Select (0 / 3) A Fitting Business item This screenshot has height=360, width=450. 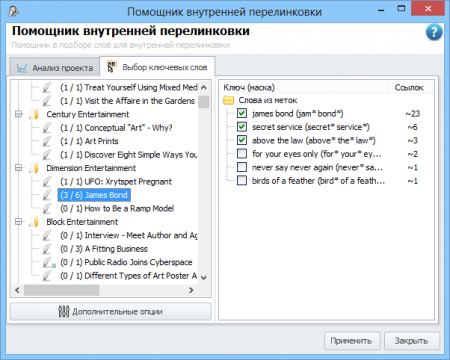104,249
